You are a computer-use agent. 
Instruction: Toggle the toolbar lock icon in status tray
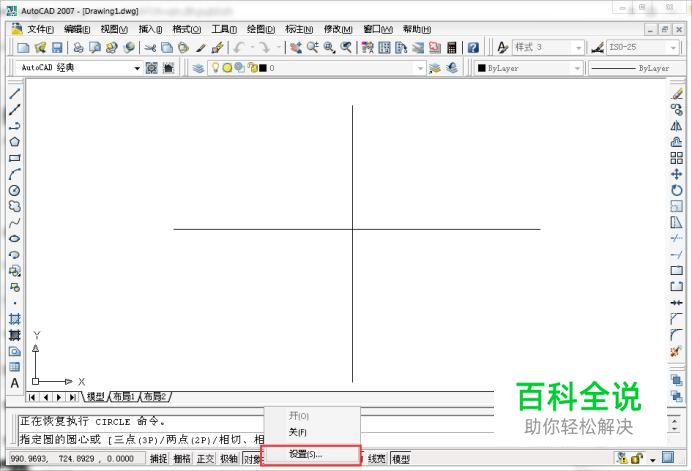[x=636, y=459]
